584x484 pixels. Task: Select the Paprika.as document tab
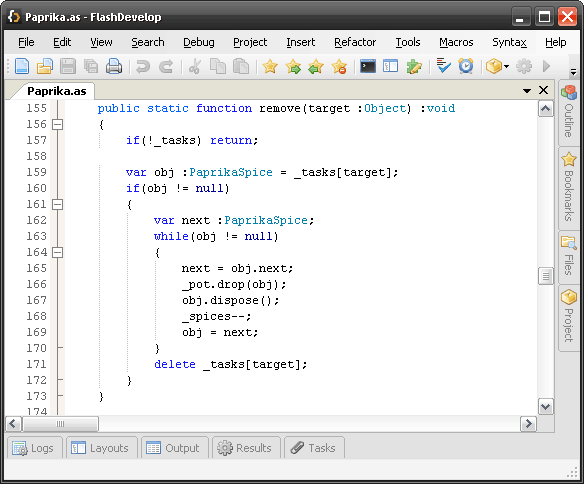57,91
